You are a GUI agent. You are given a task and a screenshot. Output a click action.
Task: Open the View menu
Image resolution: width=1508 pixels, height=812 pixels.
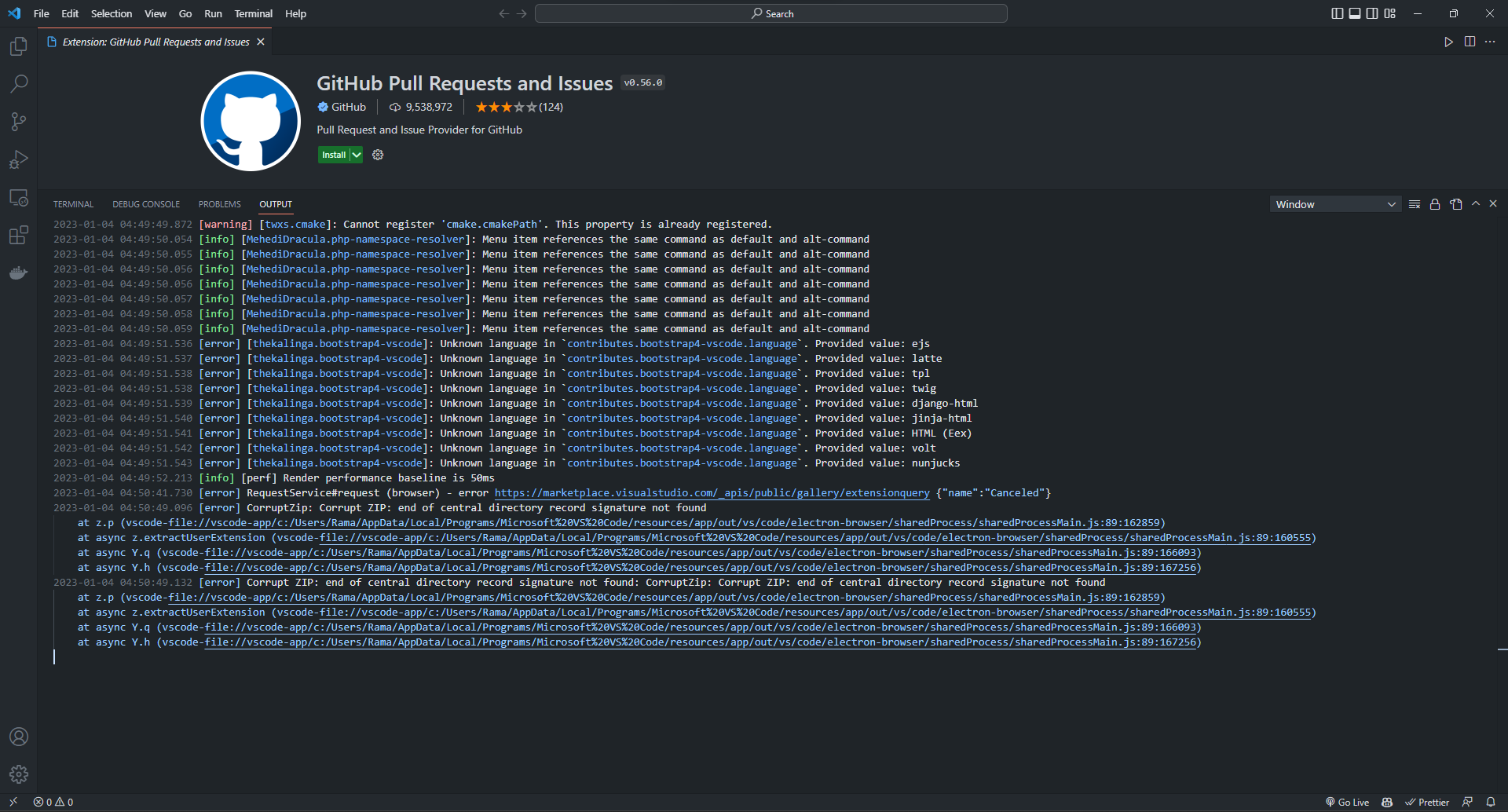pyautogui.click(x=156, y=13)
